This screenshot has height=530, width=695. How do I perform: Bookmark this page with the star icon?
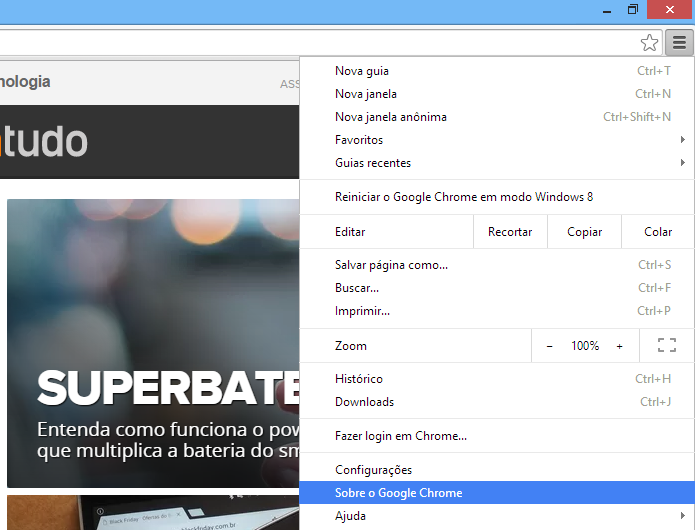pos(649,43)
